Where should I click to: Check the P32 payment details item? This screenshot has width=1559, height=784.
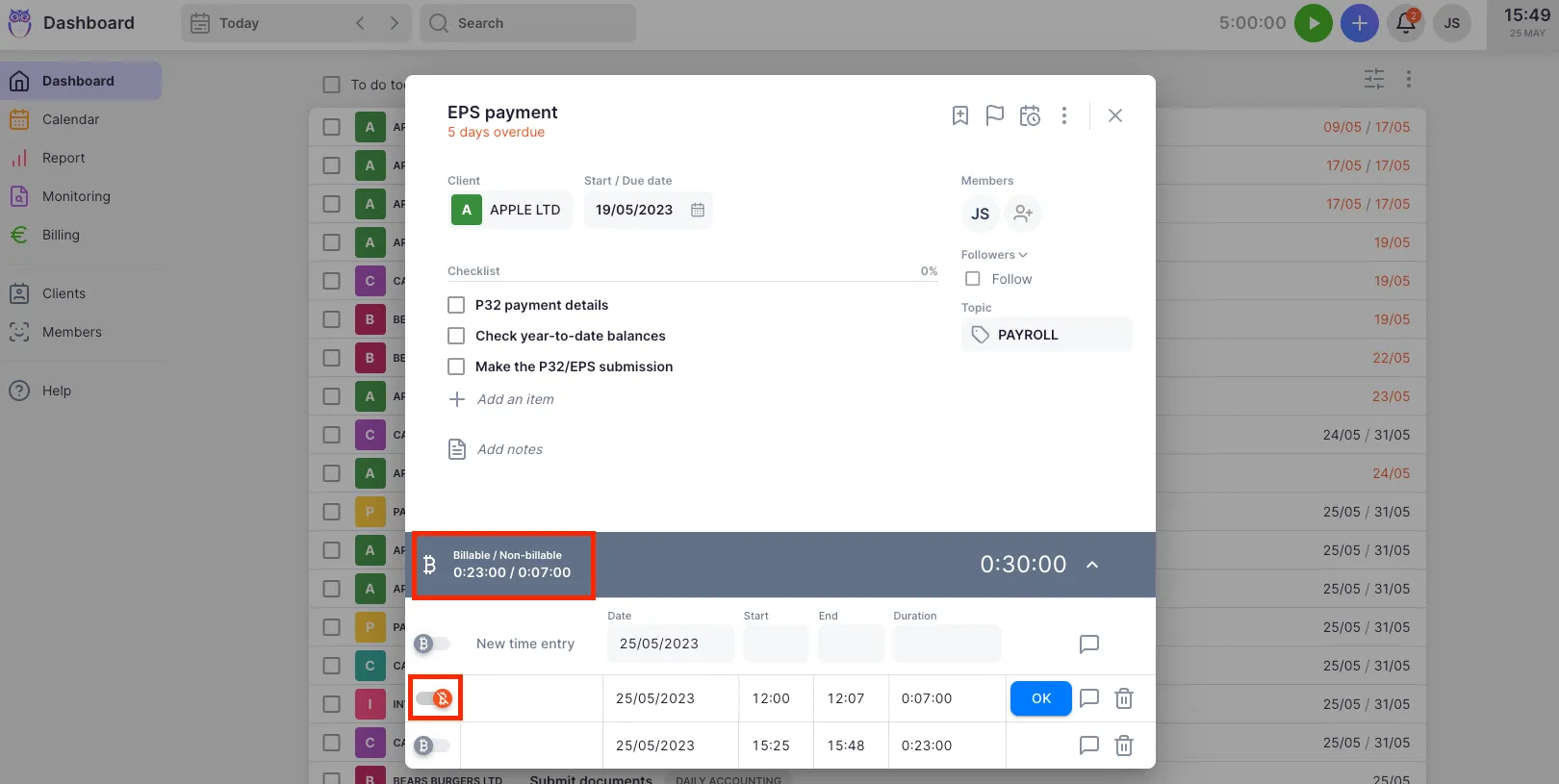coord(456,305)
